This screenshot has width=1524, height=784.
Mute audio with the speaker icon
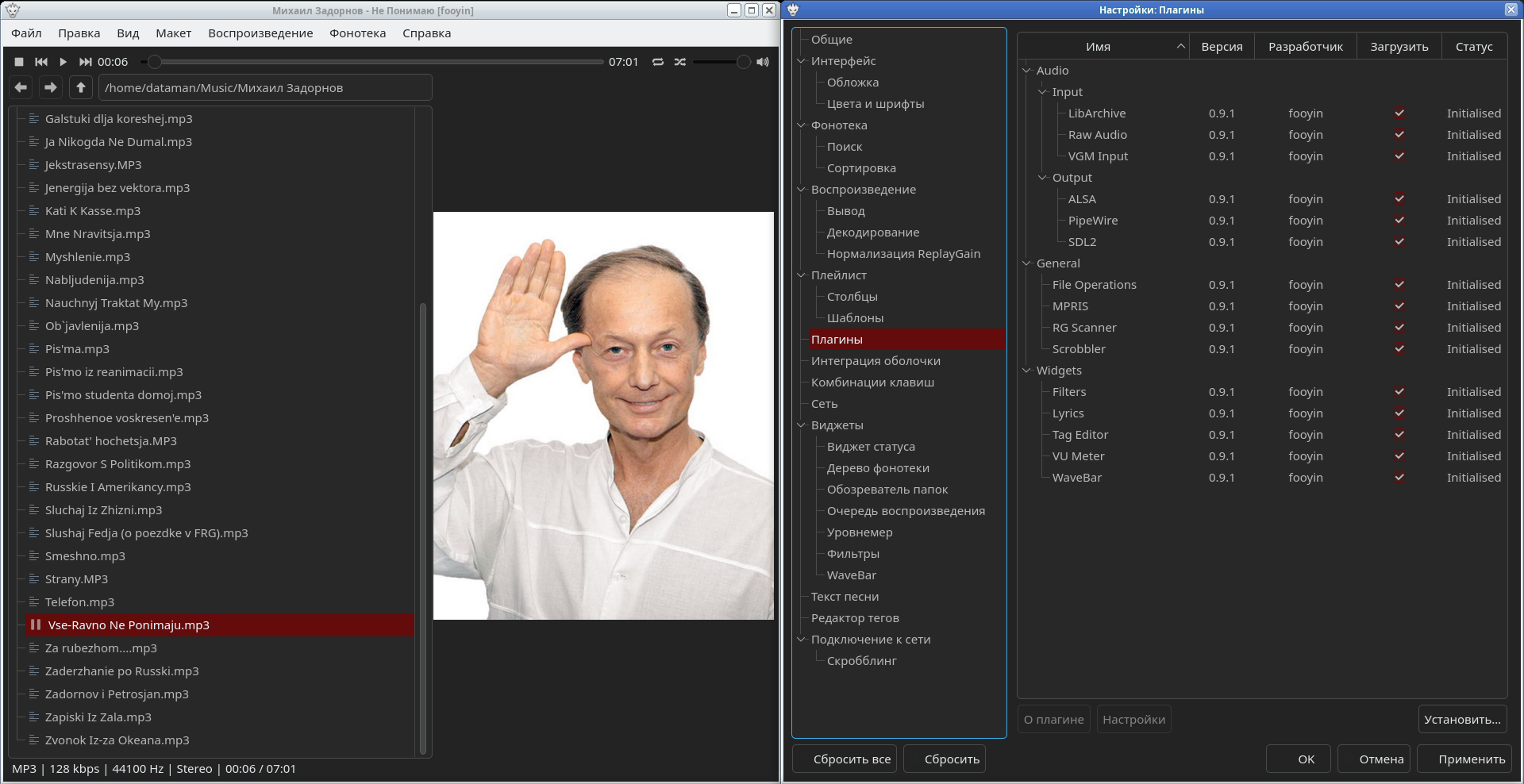pyautogui.click(x=763, y=62)
